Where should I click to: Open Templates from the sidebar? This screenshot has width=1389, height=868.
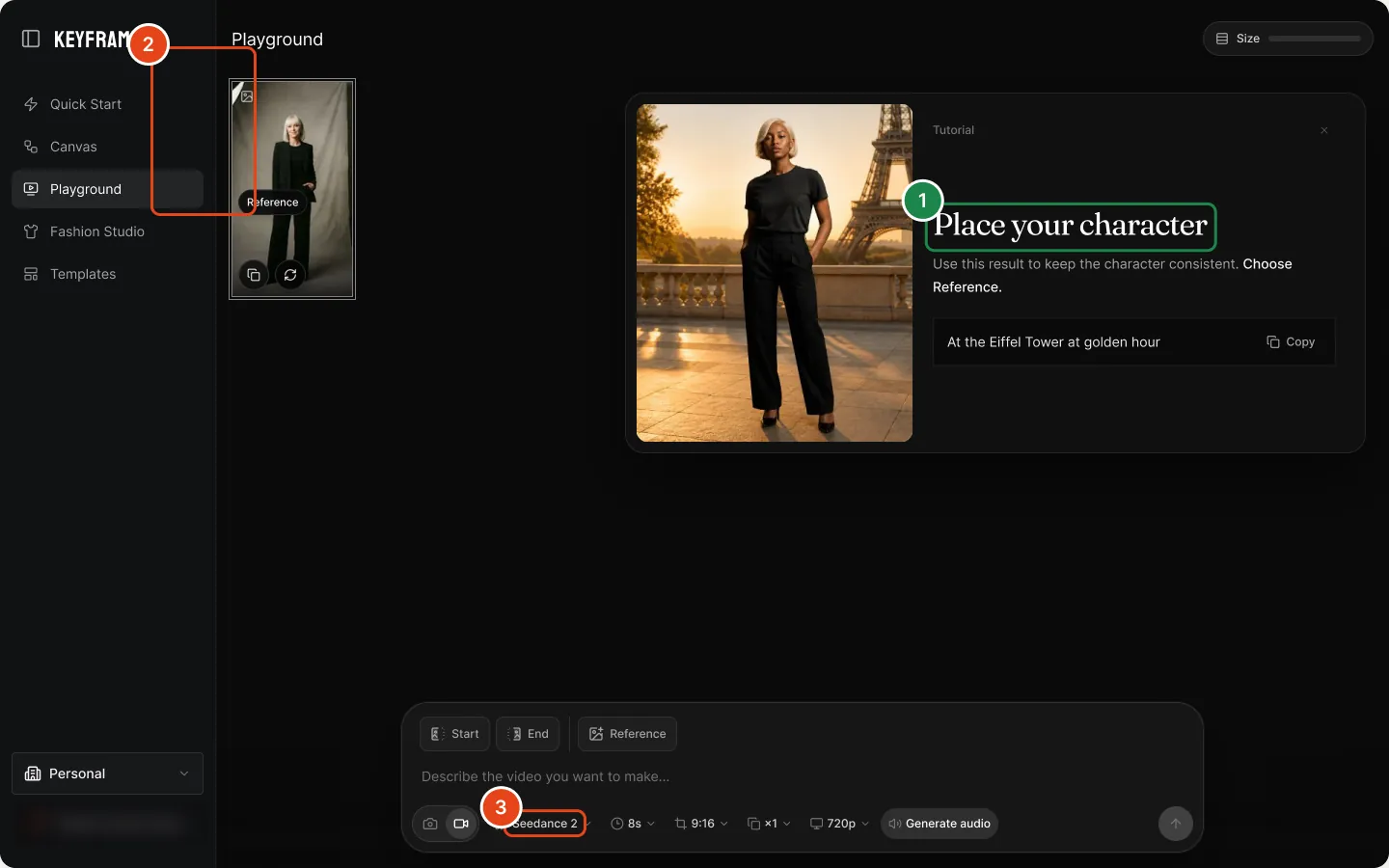click(107, 274)
